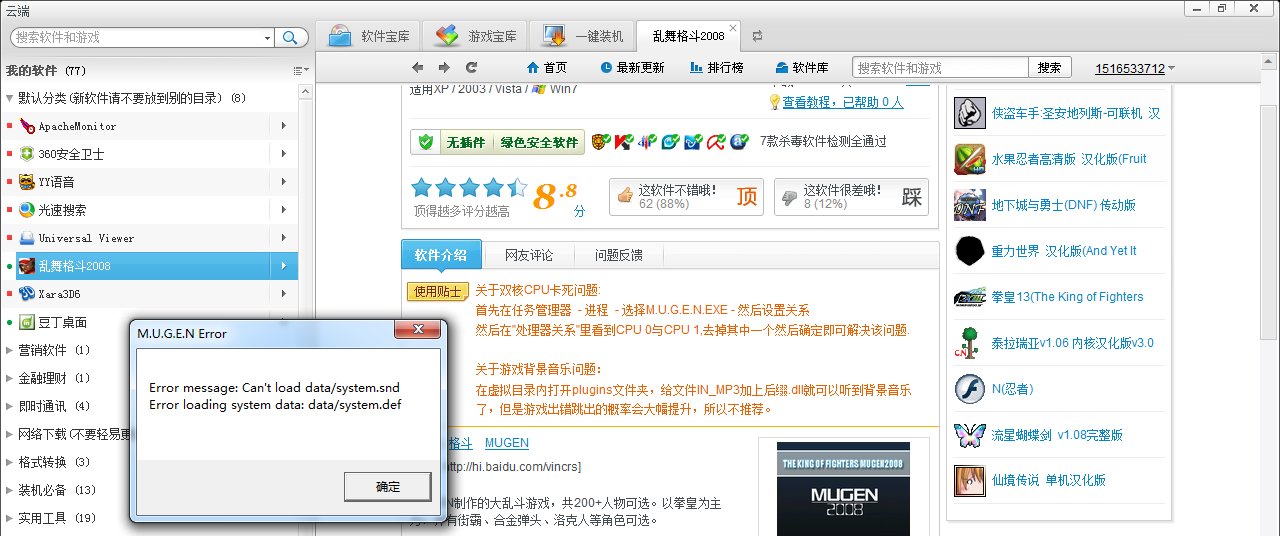Click the magnifier search button in left panel
Image resolution: width=1280 pixels, height=536 pixels.
[x=291, y=37]
